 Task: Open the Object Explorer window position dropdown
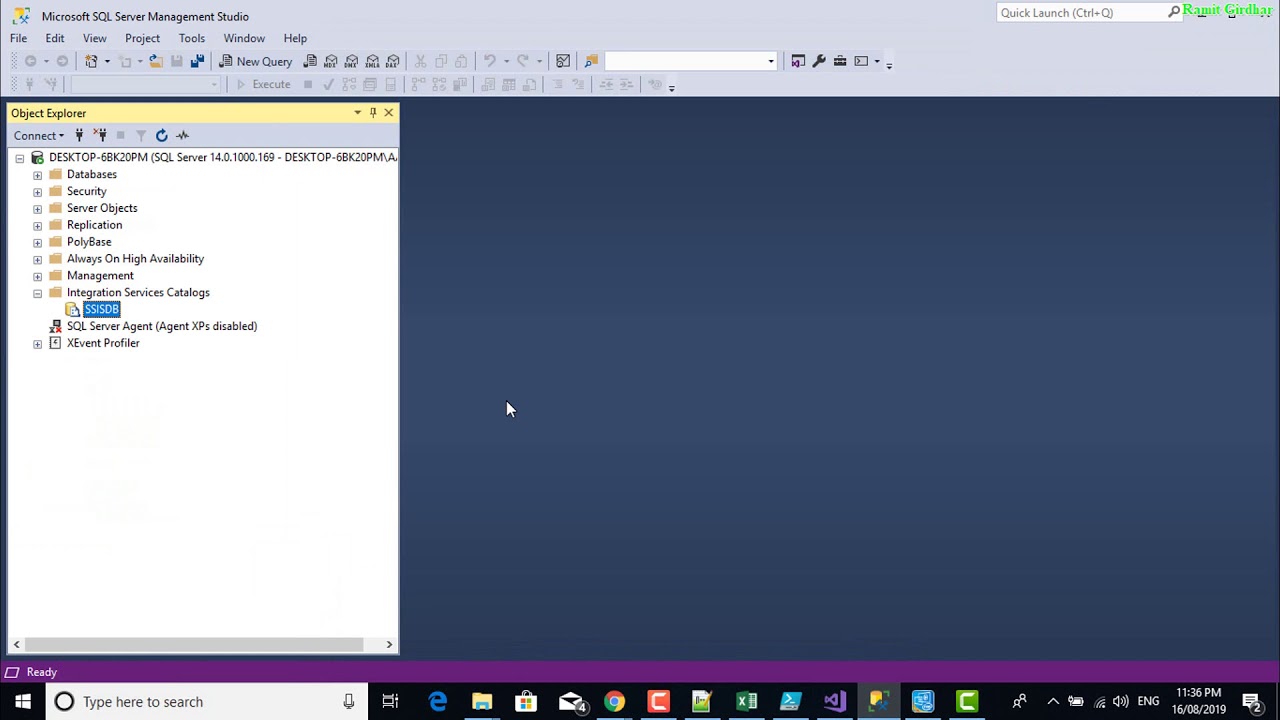(x=357, y=113)
